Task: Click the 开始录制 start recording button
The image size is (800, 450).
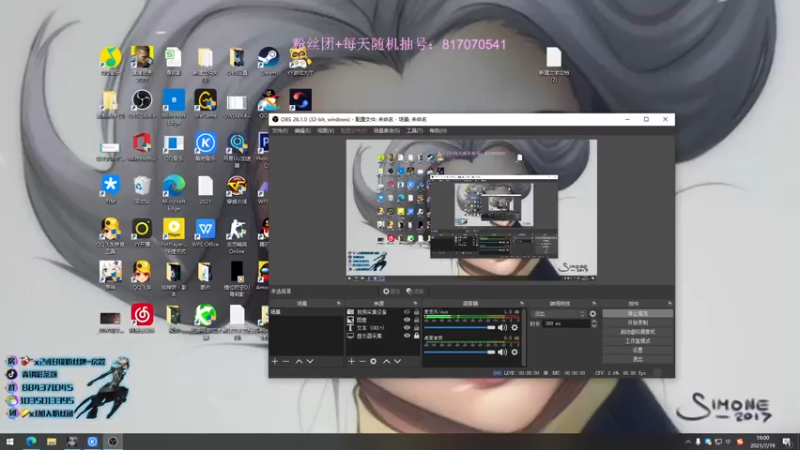Action: (638, 322)
